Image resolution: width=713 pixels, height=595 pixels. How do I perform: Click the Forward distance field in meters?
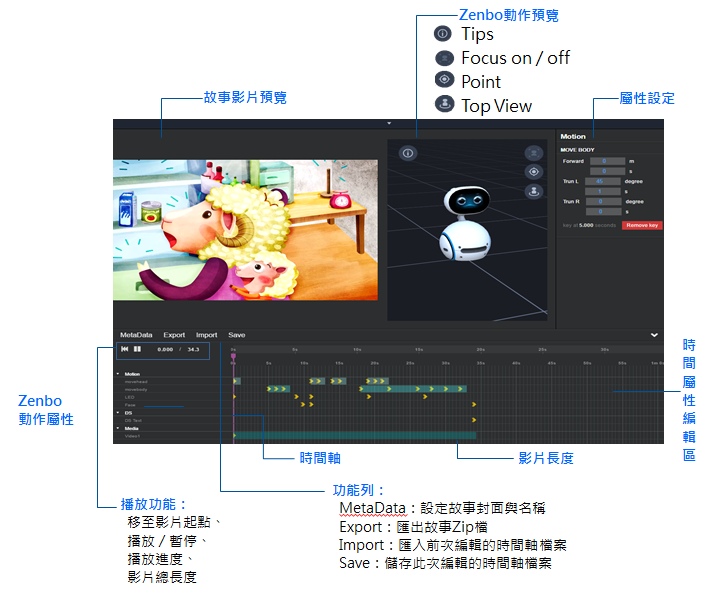point(607,161)
